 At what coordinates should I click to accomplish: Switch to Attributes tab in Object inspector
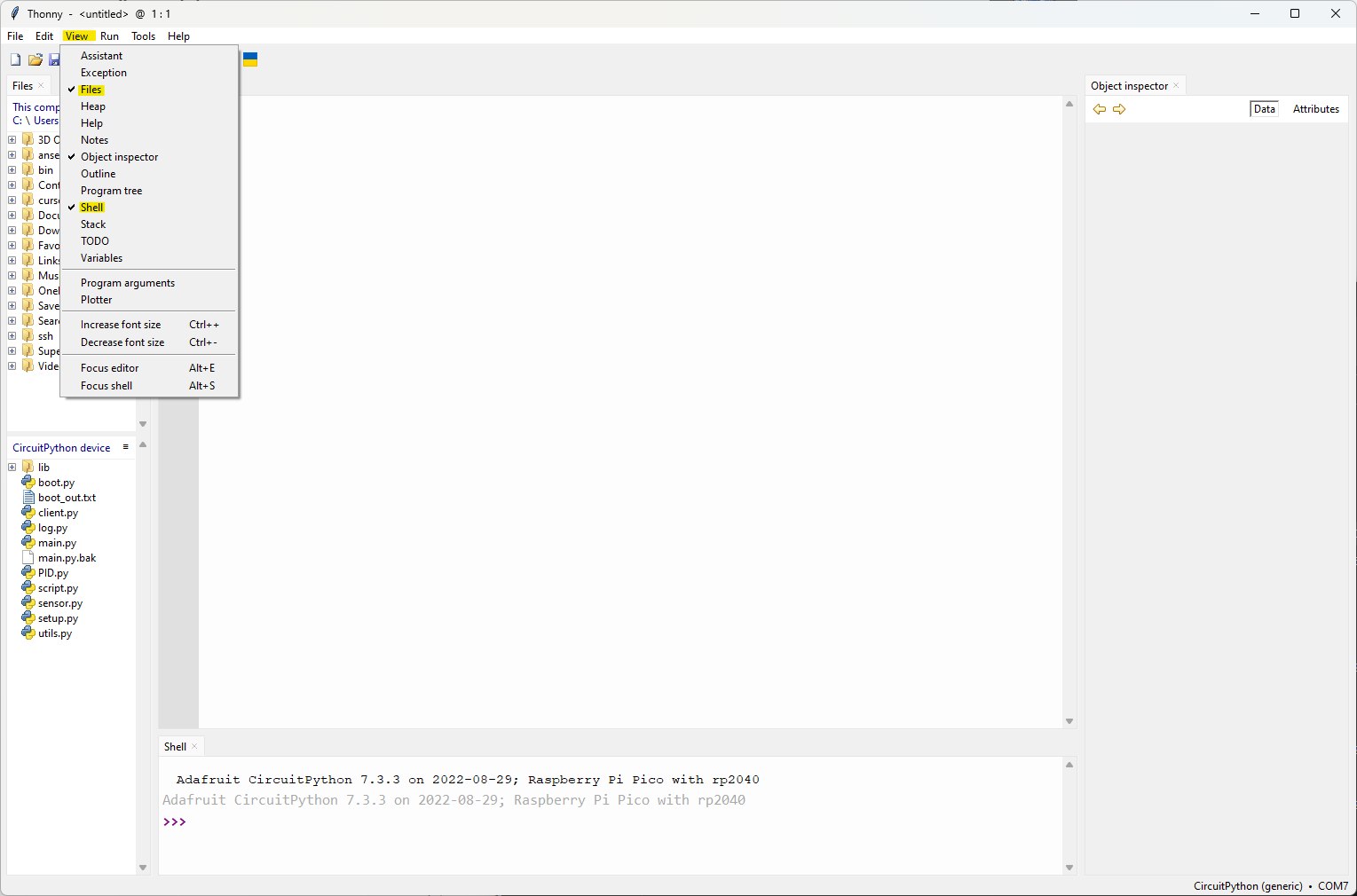pos(1315,109)
